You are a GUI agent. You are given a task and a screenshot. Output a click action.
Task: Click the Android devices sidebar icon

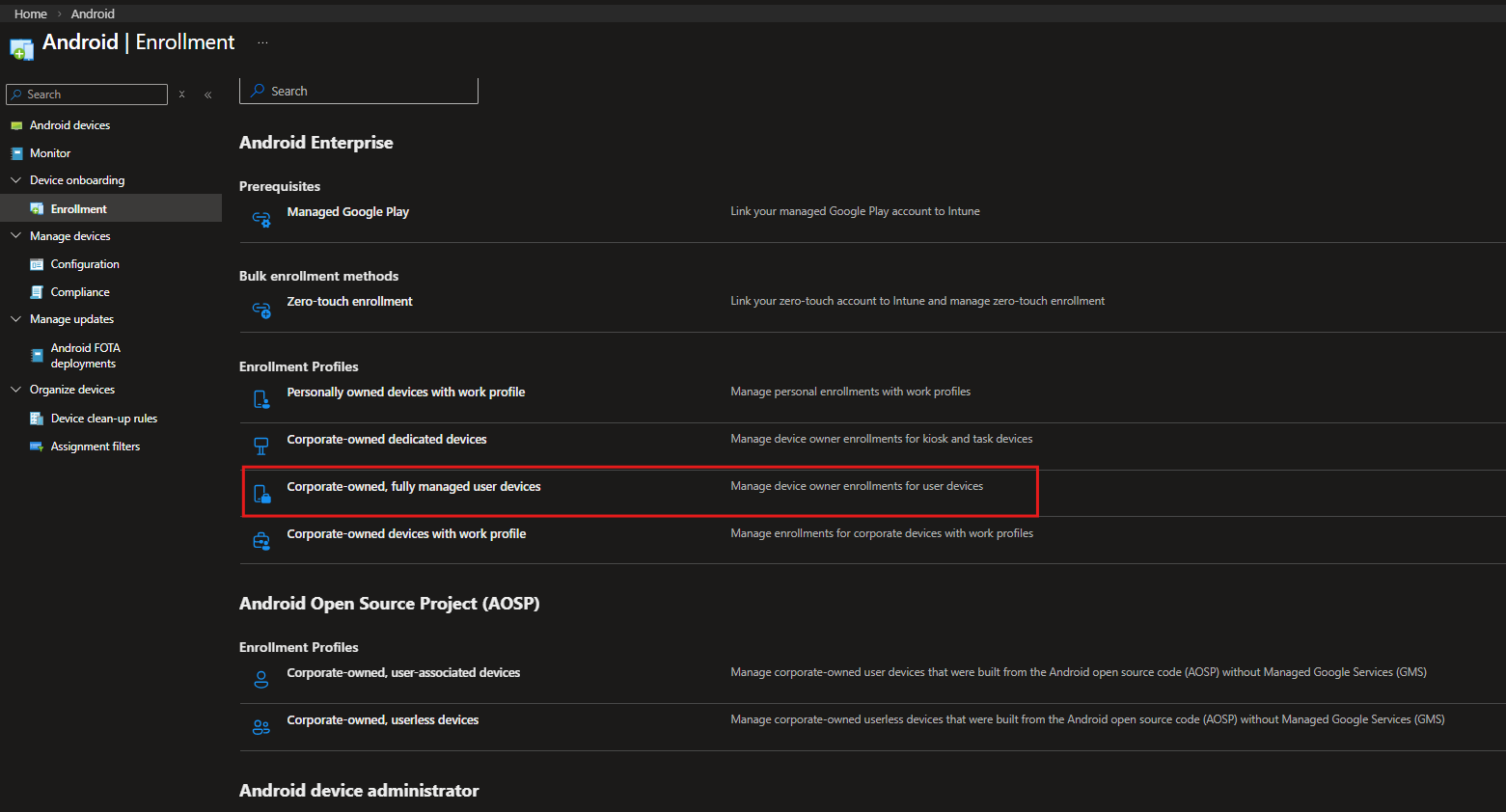click(16, 125)
